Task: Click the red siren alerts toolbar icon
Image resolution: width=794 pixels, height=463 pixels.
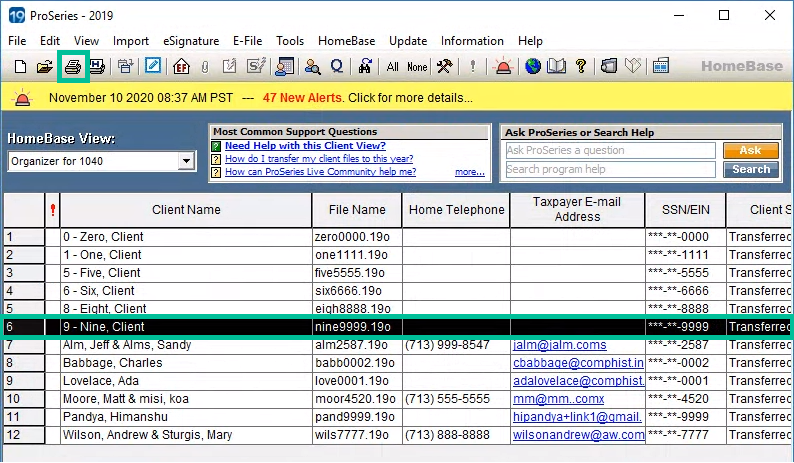Action: [503, 66]
